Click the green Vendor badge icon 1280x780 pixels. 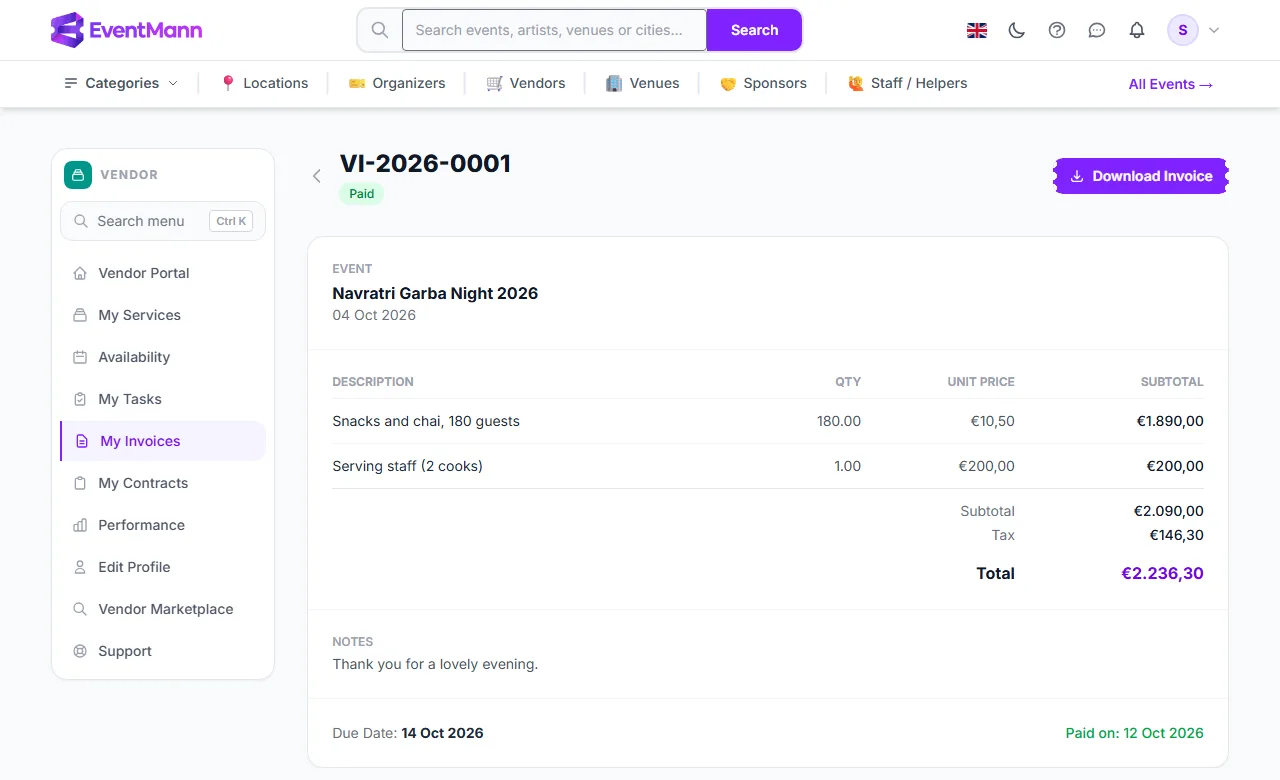tap(78, 175)
